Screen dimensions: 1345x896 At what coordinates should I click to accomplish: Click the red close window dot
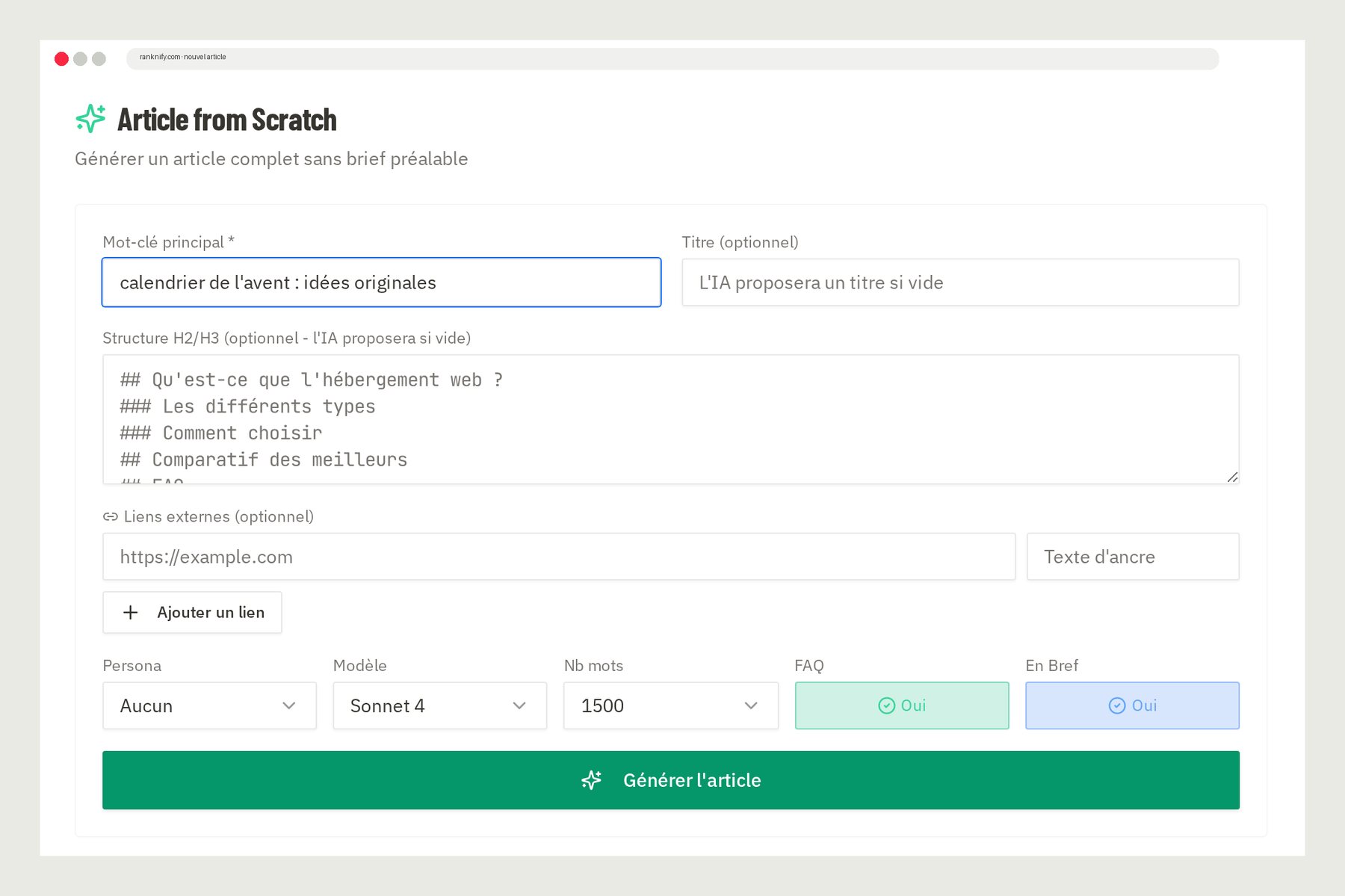pyautogui.click(x=62, y=59)
